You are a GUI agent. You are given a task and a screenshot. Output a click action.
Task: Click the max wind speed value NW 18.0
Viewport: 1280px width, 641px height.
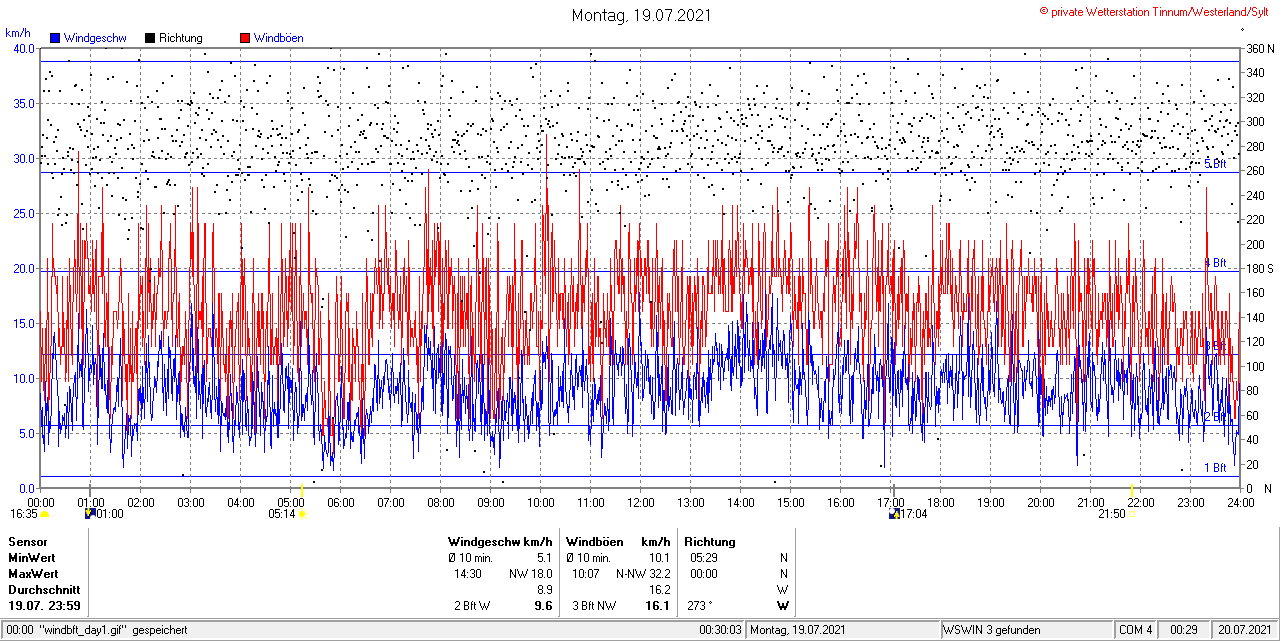(531, 574)
